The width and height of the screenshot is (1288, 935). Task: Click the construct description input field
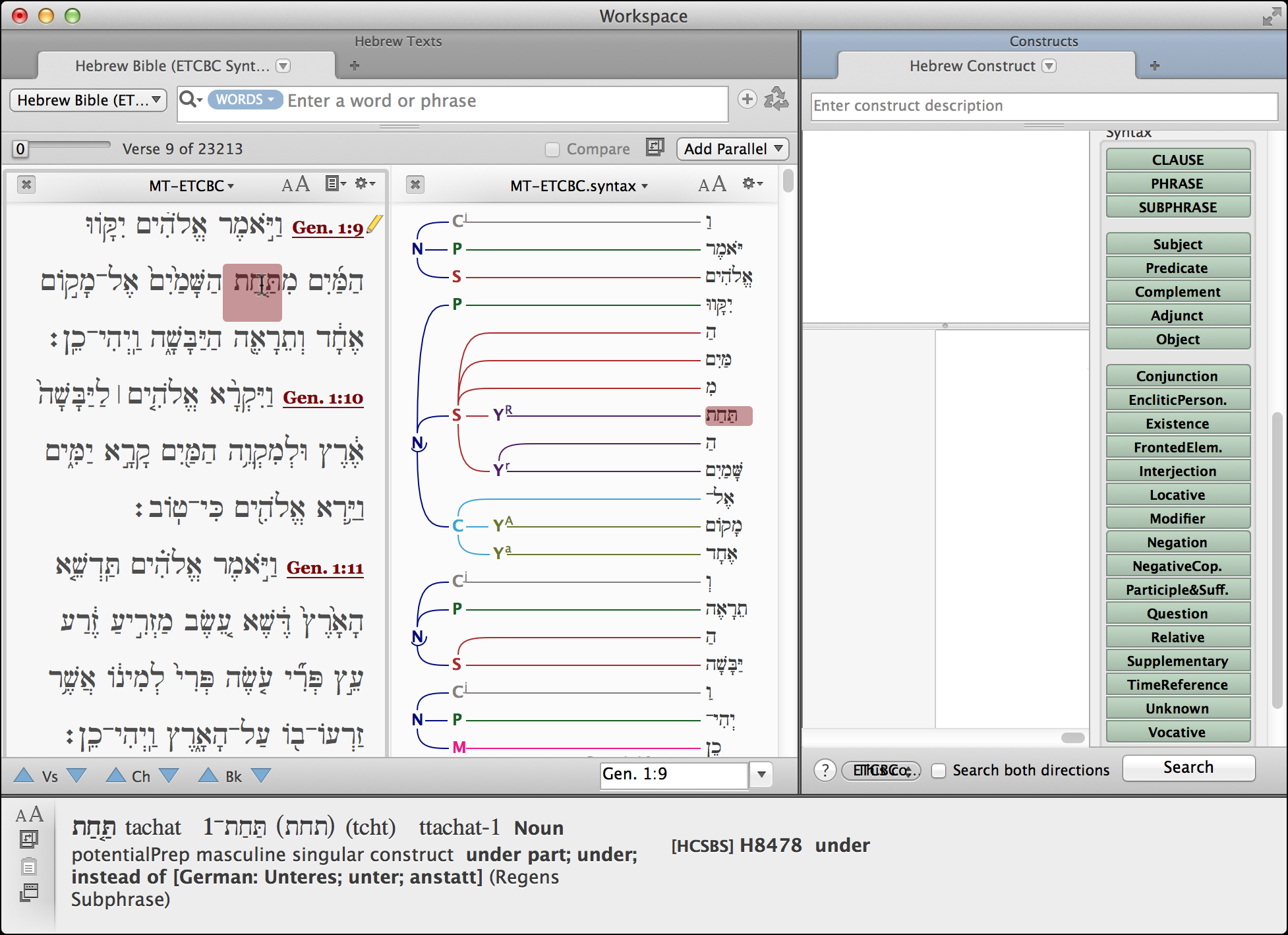coord(1043,106)
